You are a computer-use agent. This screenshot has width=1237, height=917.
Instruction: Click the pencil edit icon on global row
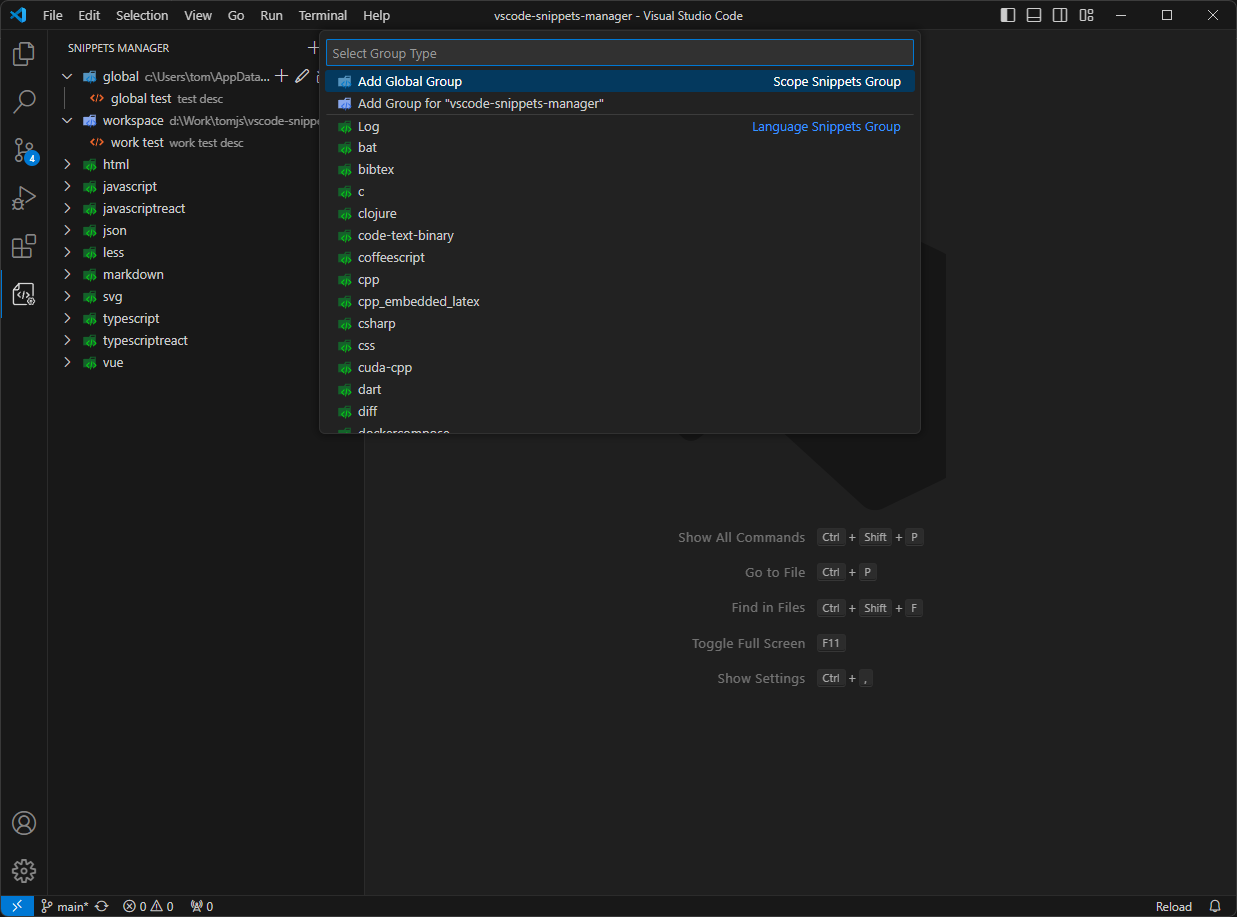pos(302,76)
